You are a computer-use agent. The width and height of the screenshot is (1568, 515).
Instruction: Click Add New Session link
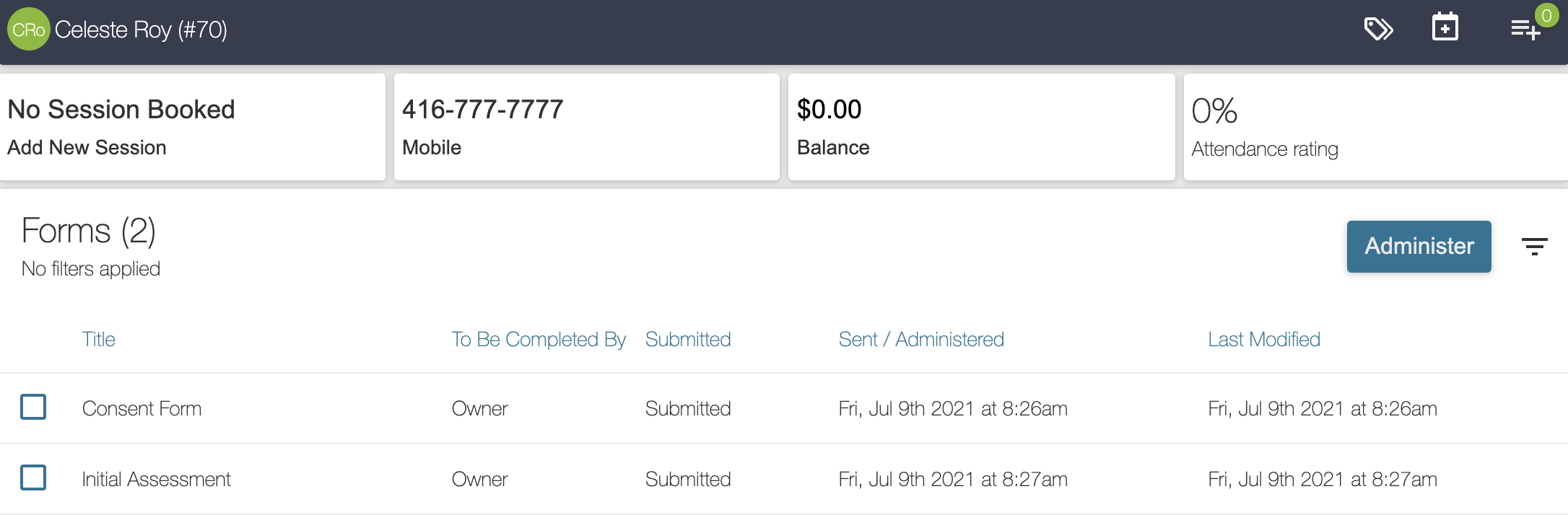click(87, 147)
